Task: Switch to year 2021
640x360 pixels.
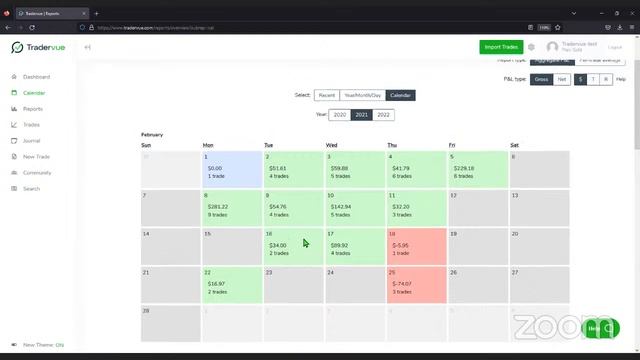Action: click(x=362, y=115)
